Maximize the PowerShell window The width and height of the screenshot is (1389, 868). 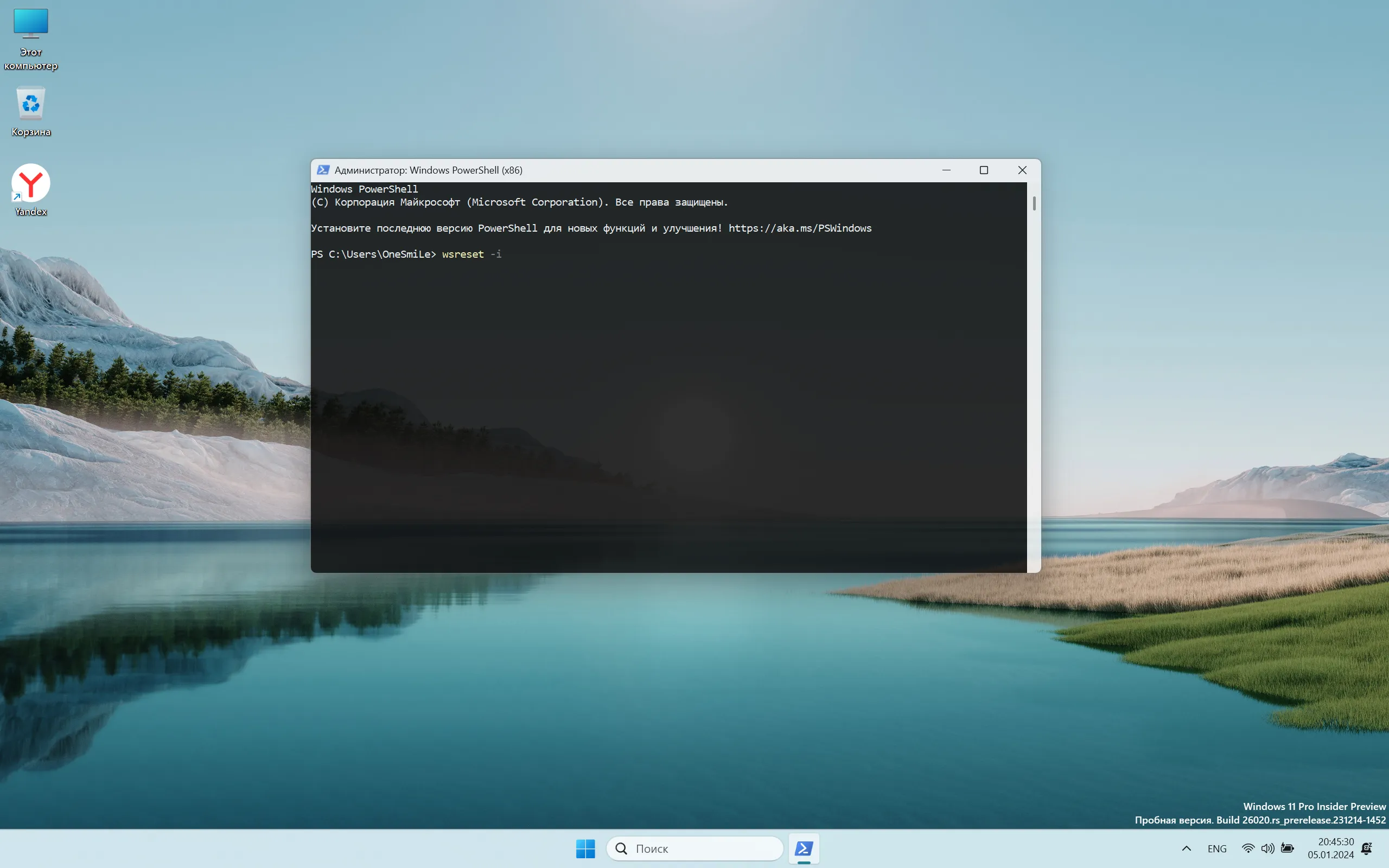(x=984, y=170)
